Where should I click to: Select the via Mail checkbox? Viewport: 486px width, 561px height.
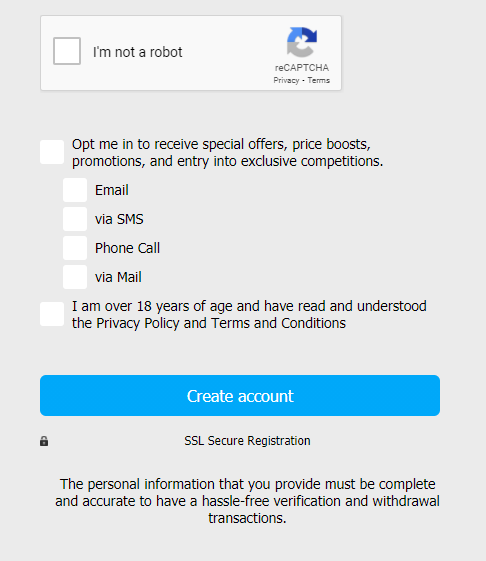click(x=75, y=277)
